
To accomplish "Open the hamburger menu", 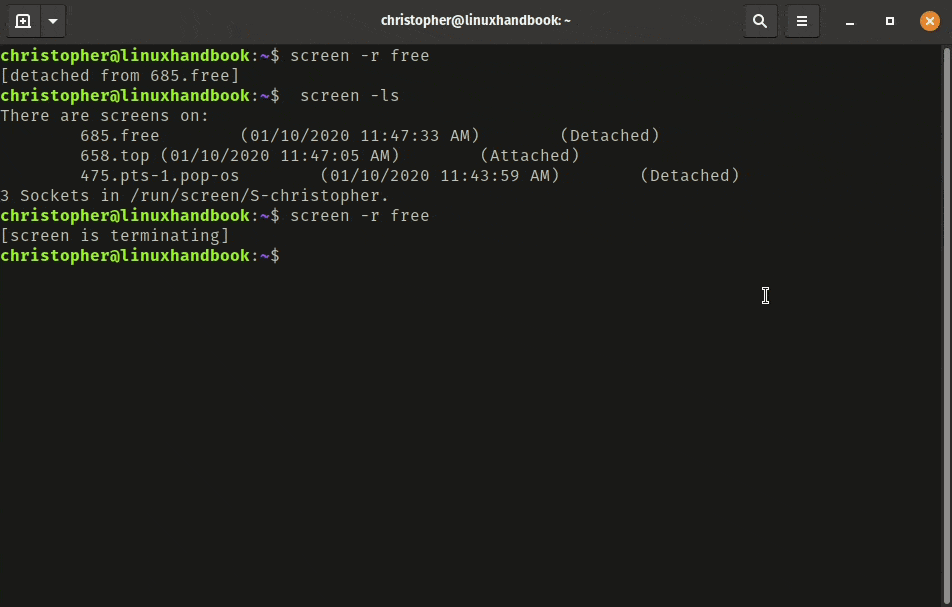I will click(x=802, y=20).
